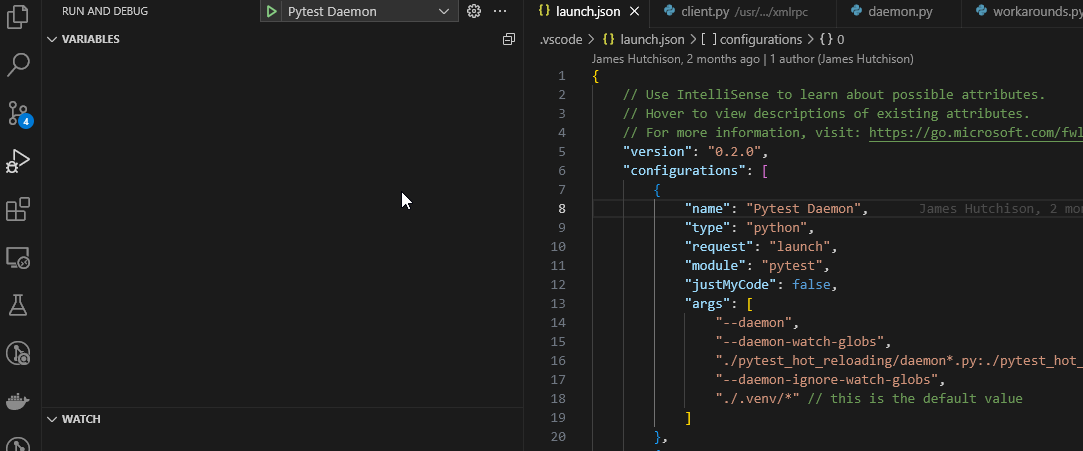Click the IntelliSense comment on line 2
The image size is (1083, 451).
pyautogui.click(x=834, y=95)
